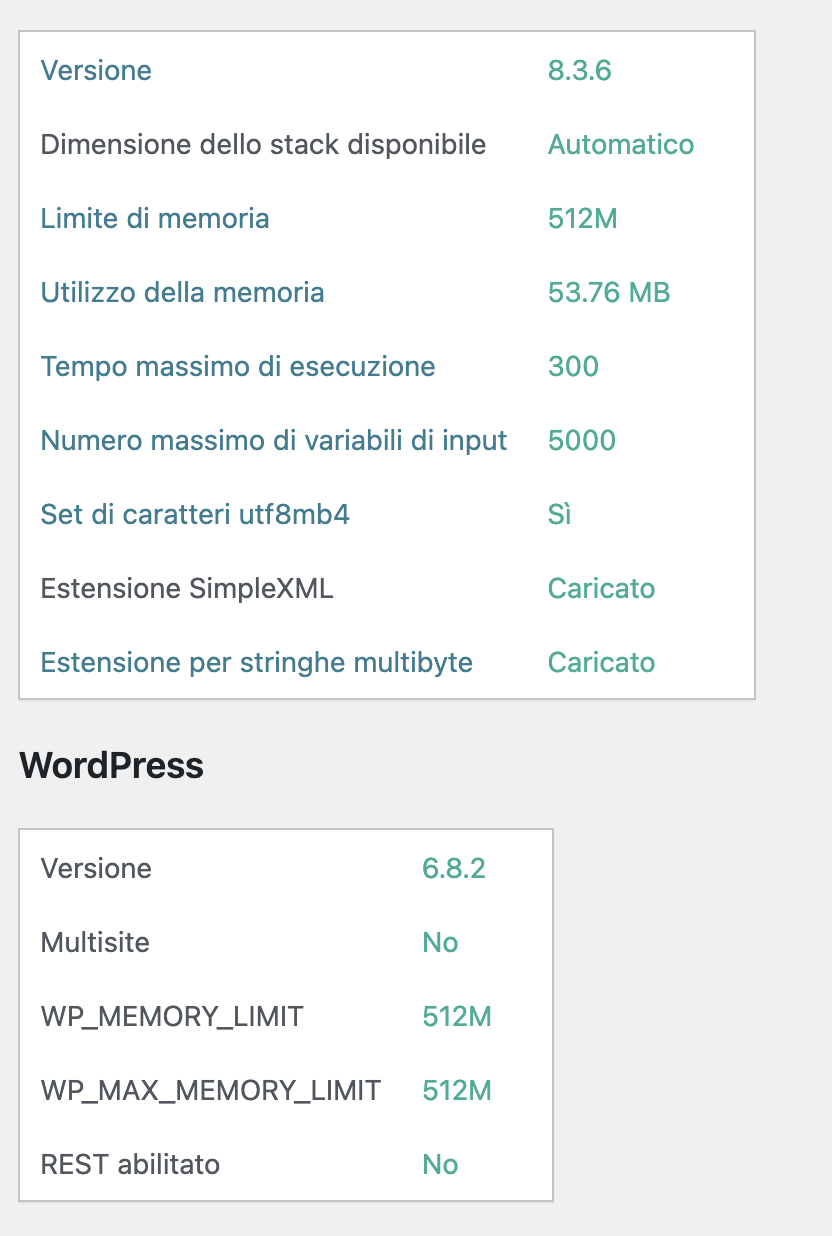Click the PHP Versione label link
Image resolution: width=832 pixels, height=1236 pixels.
pos(96,70)
